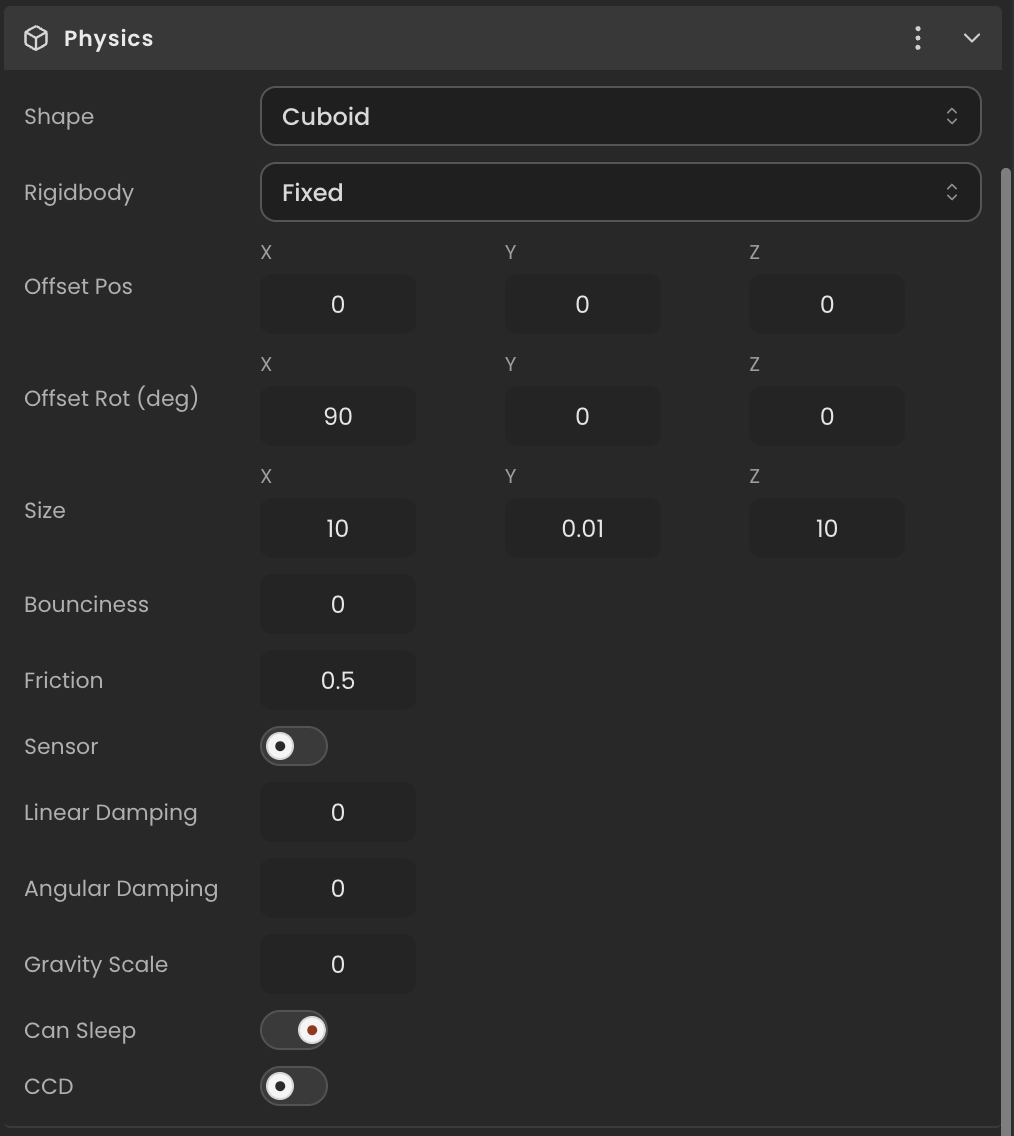Click the Gravity Scale value field
1014x1136 pixels.
click(x=338, y=964)
